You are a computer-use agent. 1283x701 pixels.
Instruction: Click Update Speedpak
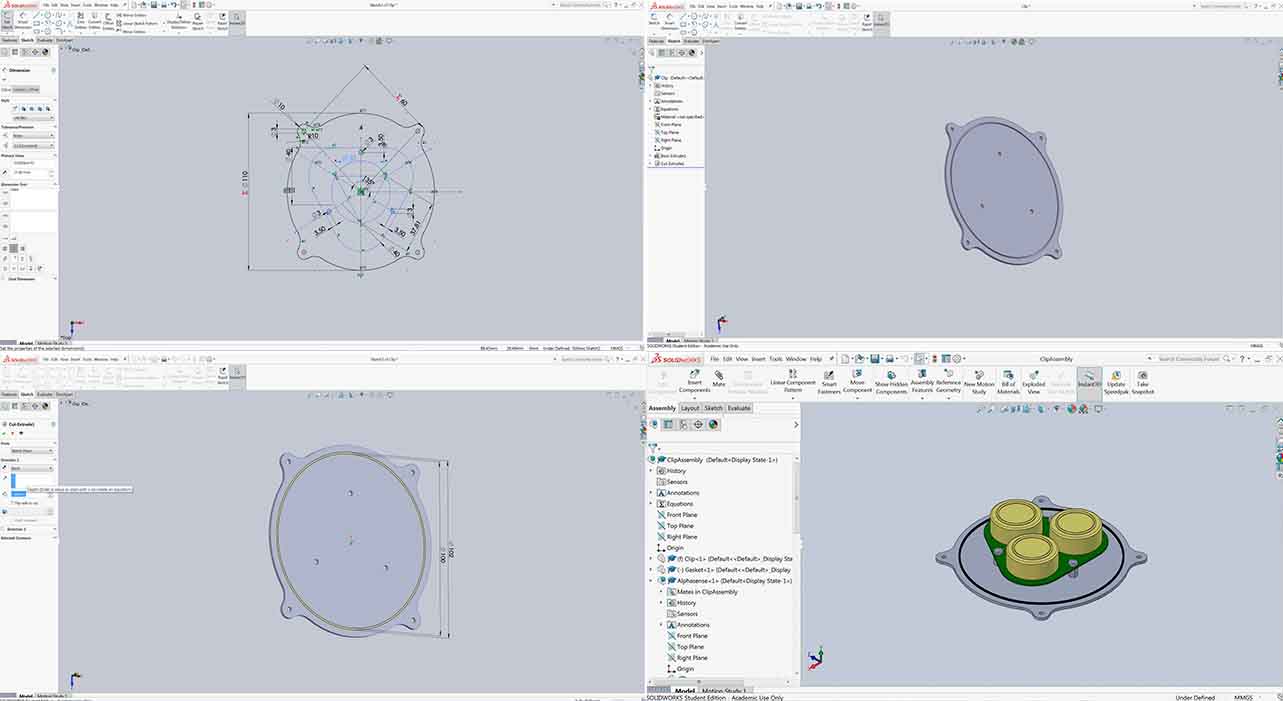tap(1116, 383)
